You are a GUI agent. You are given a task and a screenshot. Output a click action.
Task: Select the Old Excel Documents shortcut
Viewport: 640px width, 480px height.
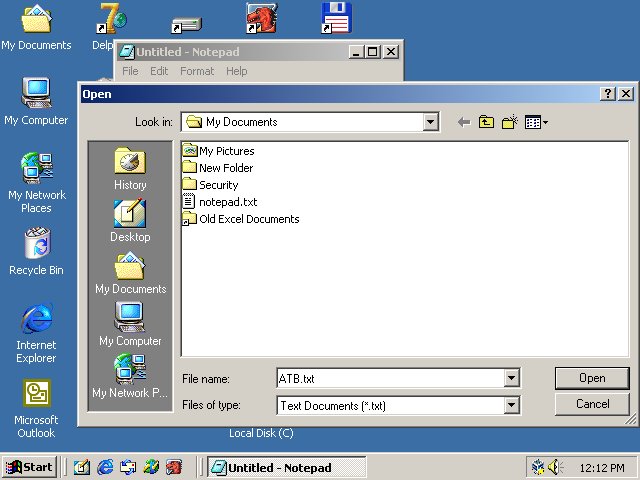241,219
